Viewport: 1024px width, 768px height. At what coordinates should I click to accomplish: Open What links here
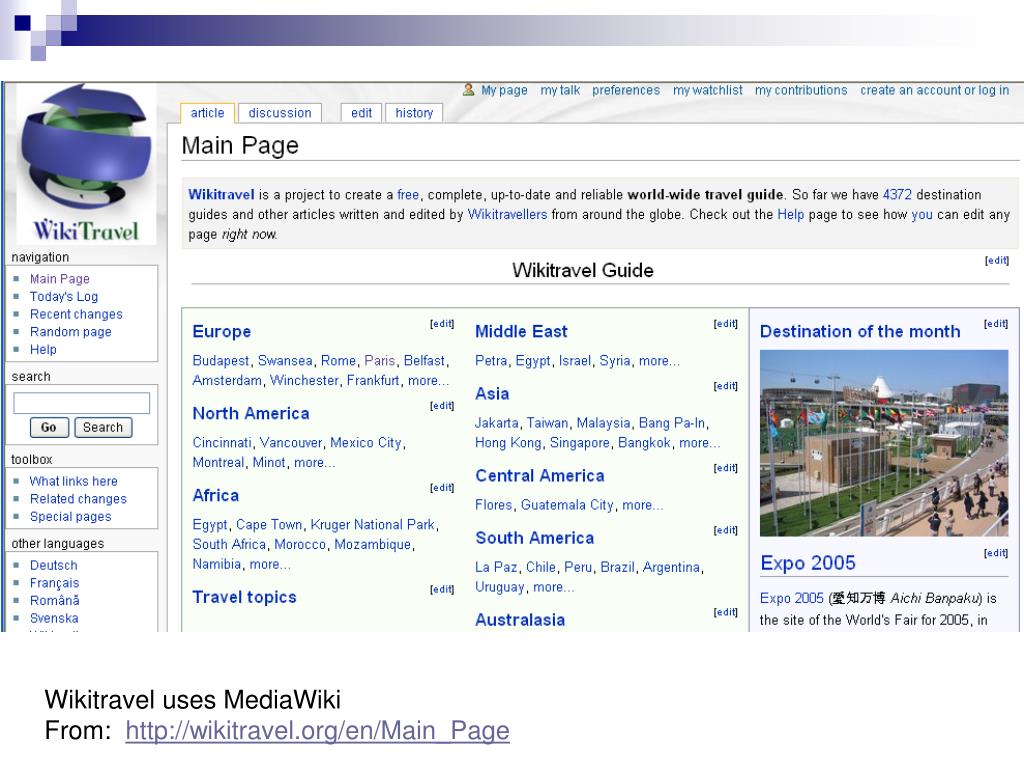tap(73, 481)
